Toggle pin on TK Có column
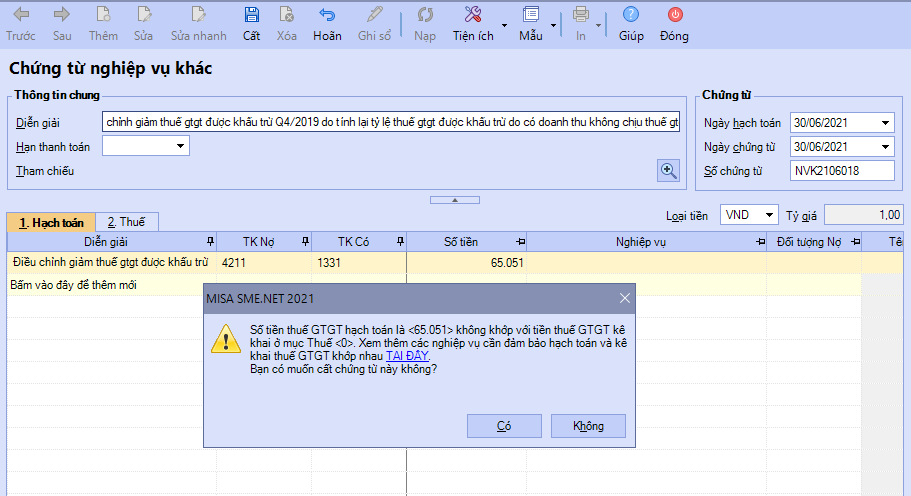Screen dimensions: 911x496 point(399,241)
